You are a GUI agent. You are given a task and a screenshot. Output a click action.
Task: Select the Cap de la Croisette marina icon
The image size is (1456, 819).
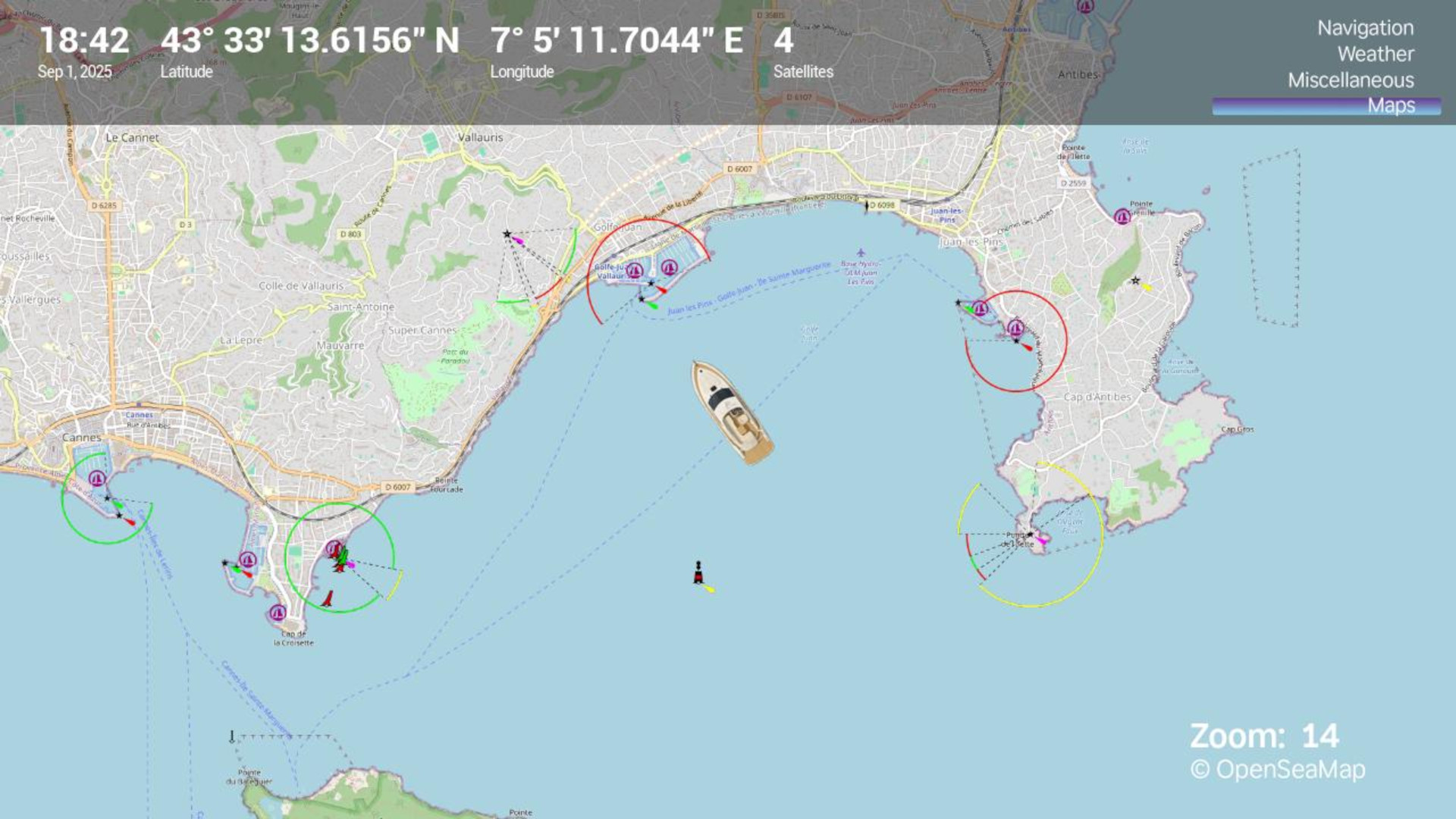(x=278, y=613)
